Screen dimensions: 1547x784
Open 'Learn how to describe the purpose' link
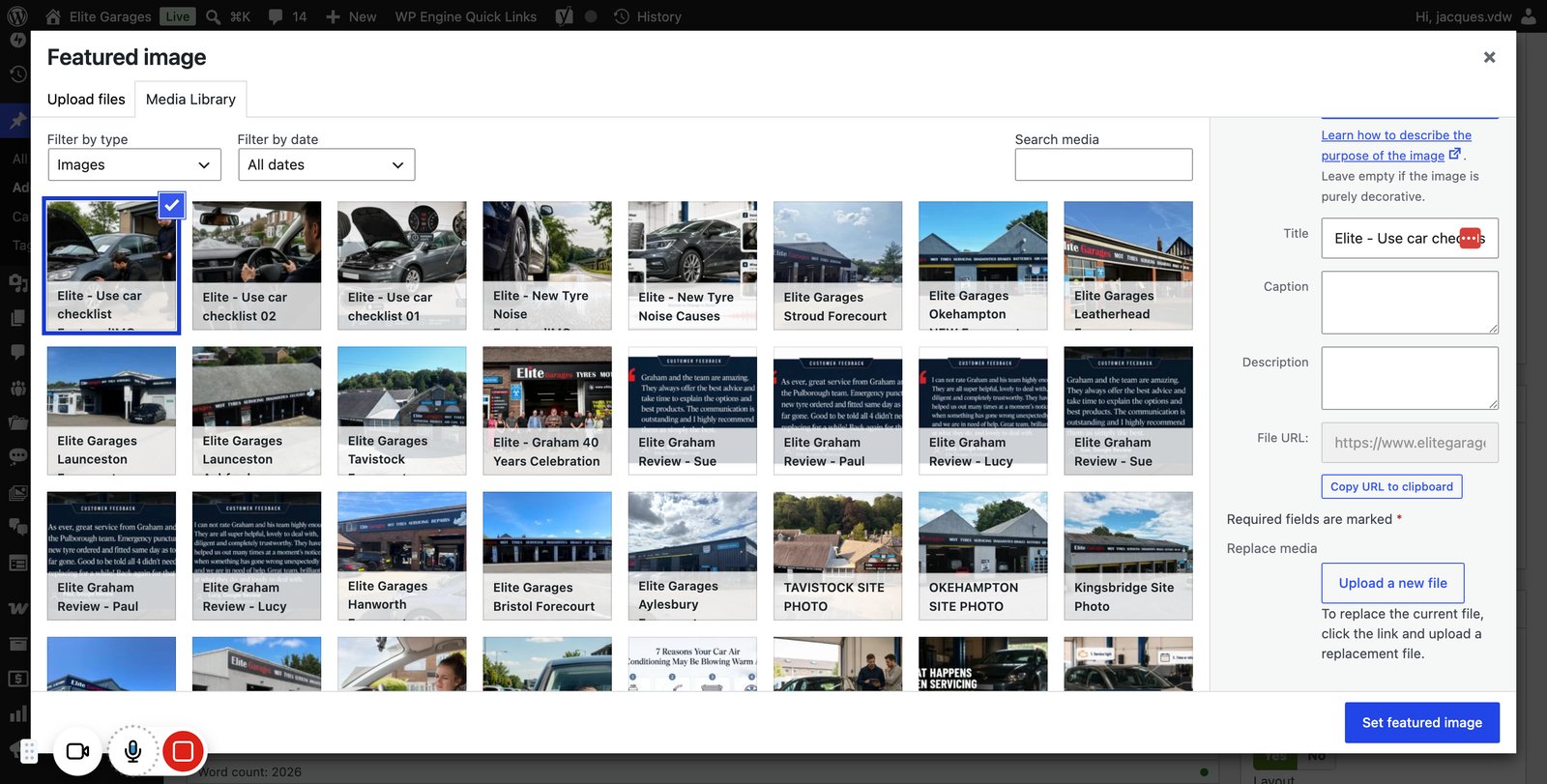pyautogui.click(x=1396, y=145)
